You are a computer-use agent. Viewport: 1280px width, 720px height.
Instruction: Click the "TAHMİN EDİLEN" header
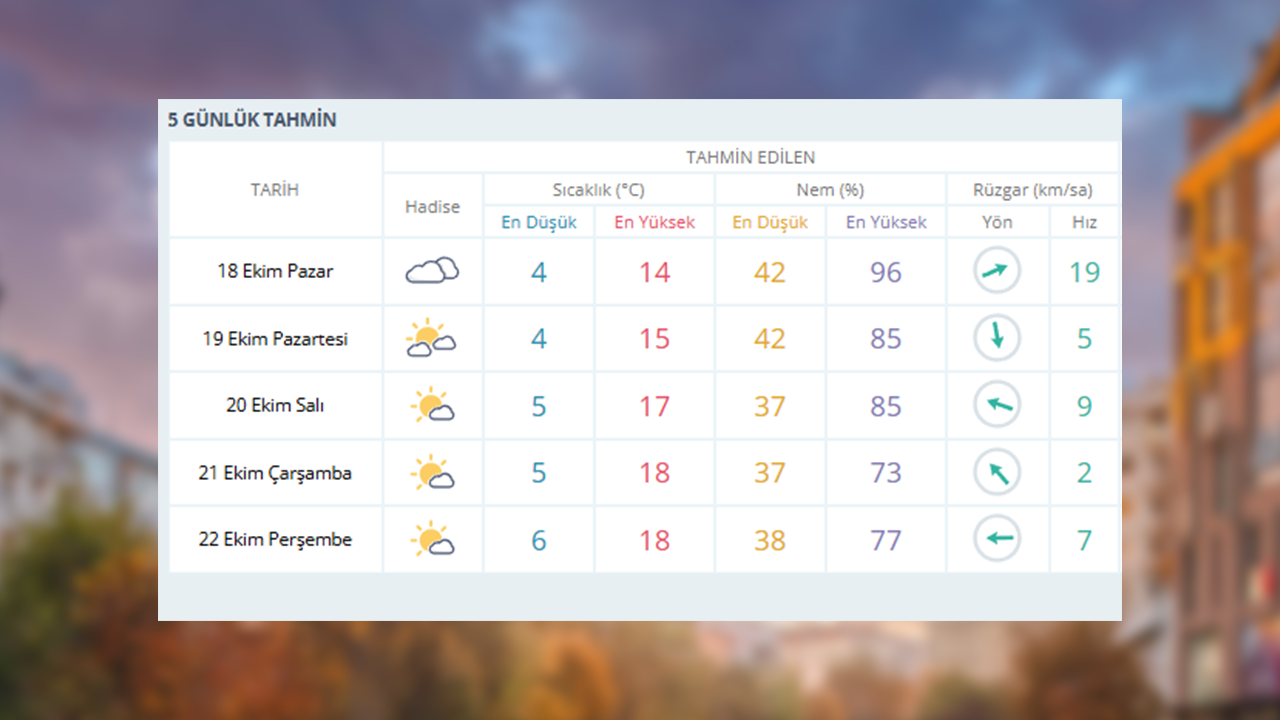(750, 157)
